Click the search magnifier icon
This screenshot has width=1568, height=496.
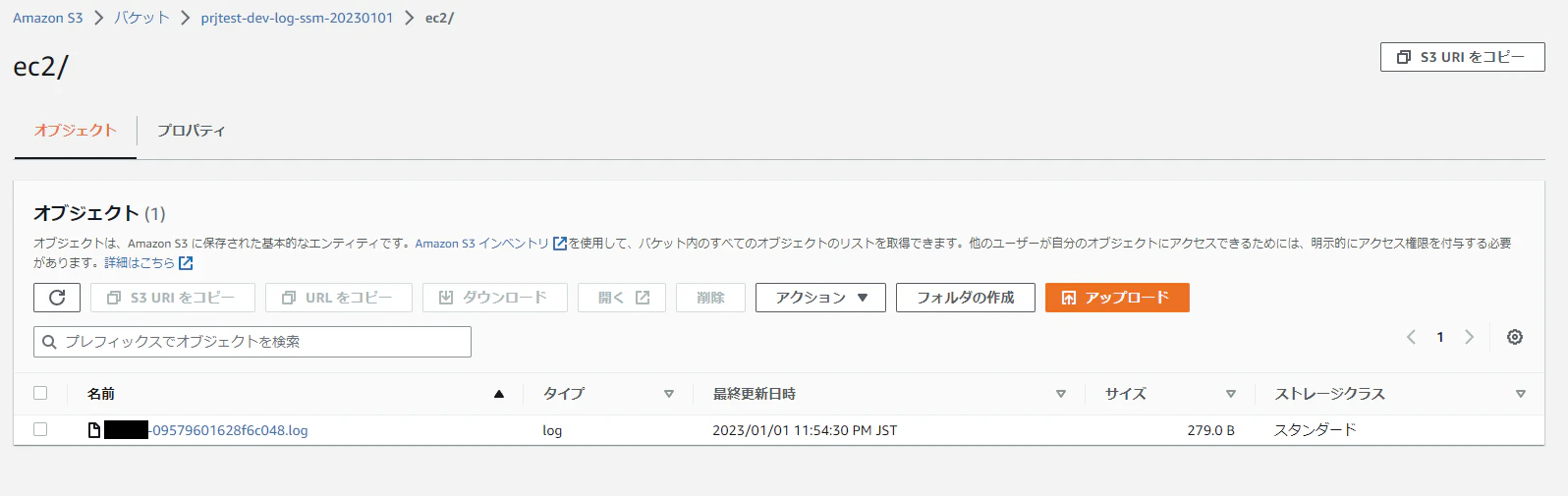(x=49, y=342)
